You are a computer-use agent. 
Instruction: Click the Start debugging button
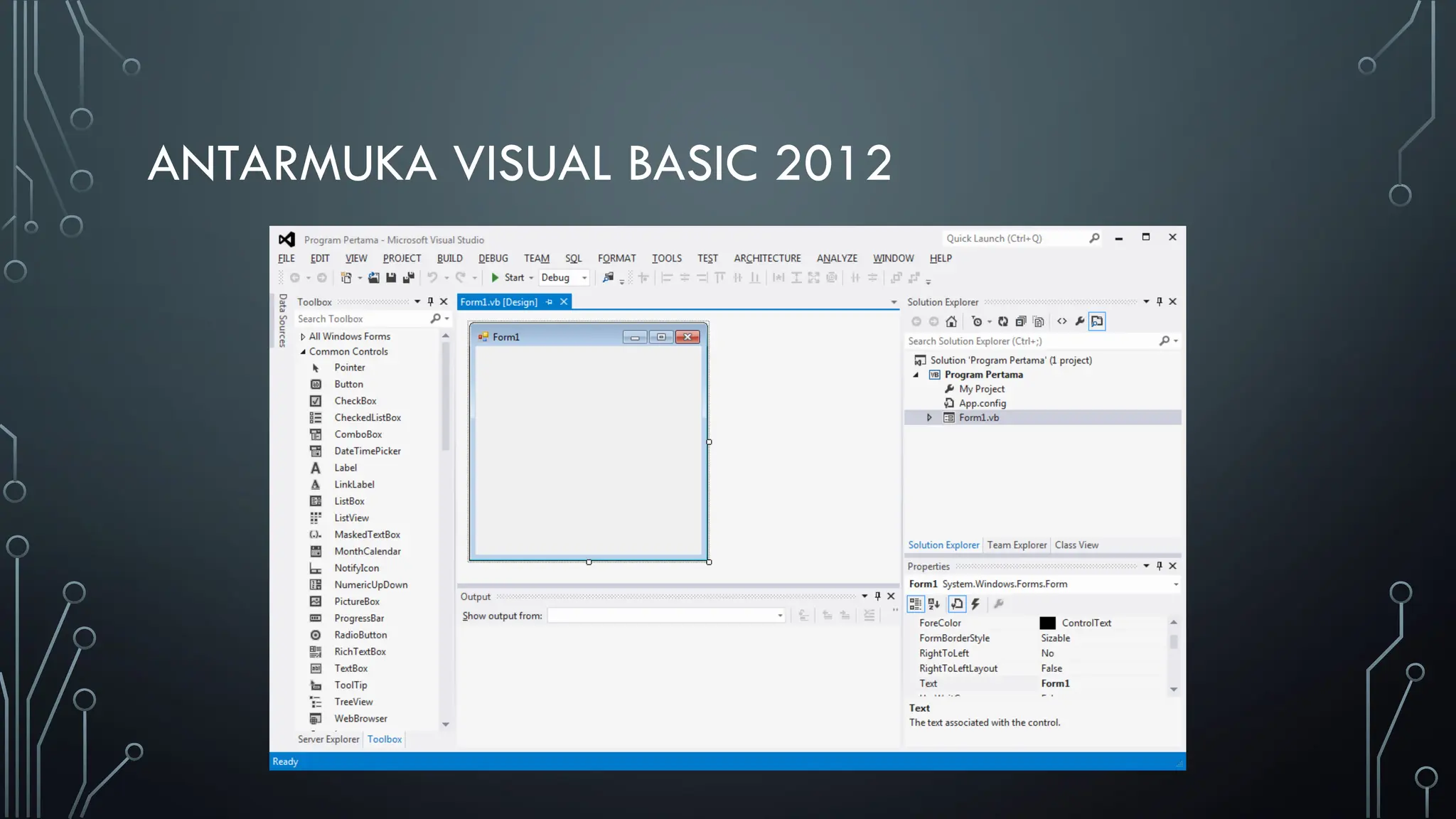pos(508,278)
